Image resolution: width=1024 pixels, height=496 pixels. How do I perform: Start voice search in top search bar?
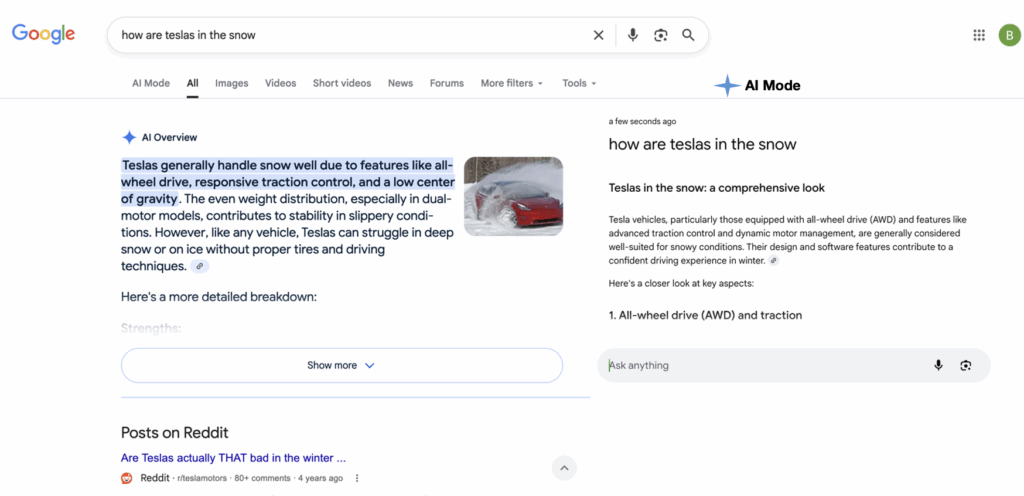632,35
